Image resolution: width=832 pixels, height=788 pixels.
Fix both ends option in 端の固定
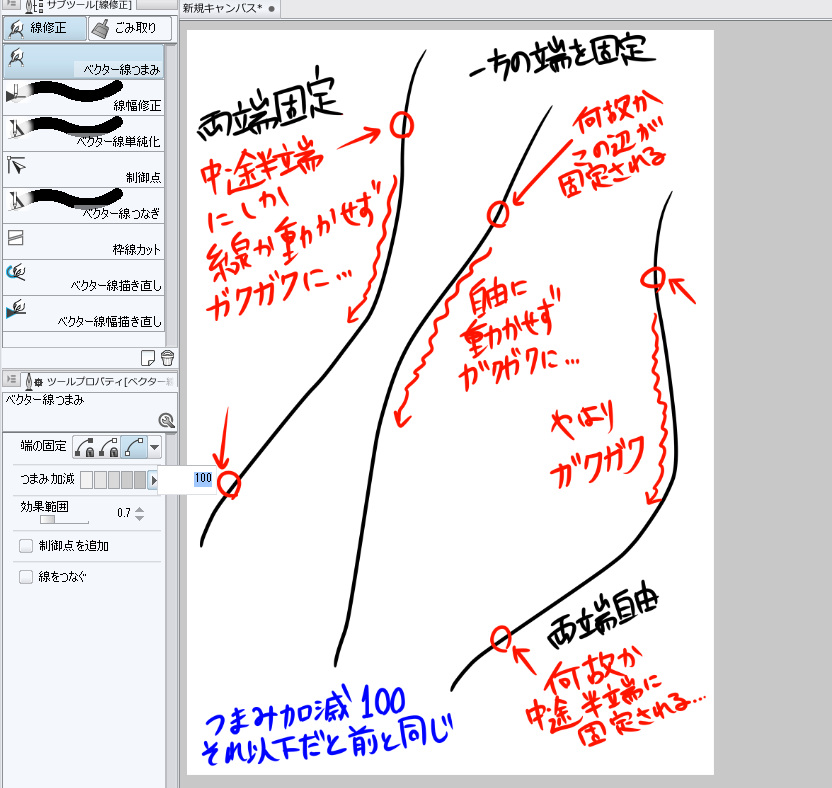[x=84, y=447]
